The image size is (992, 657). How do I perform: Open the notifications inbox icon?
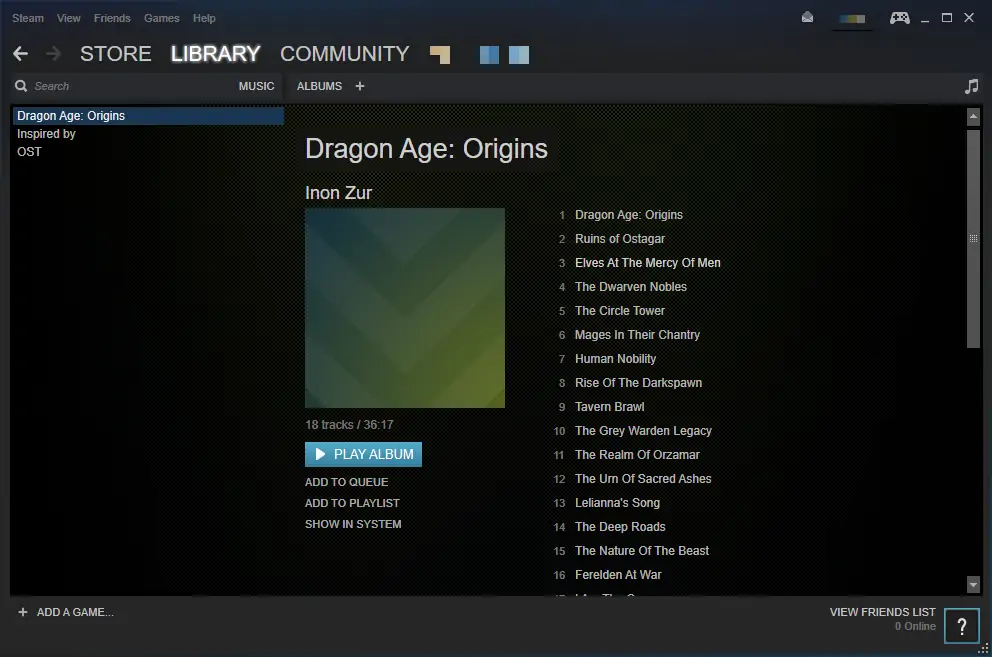click(x=807, y=18)
